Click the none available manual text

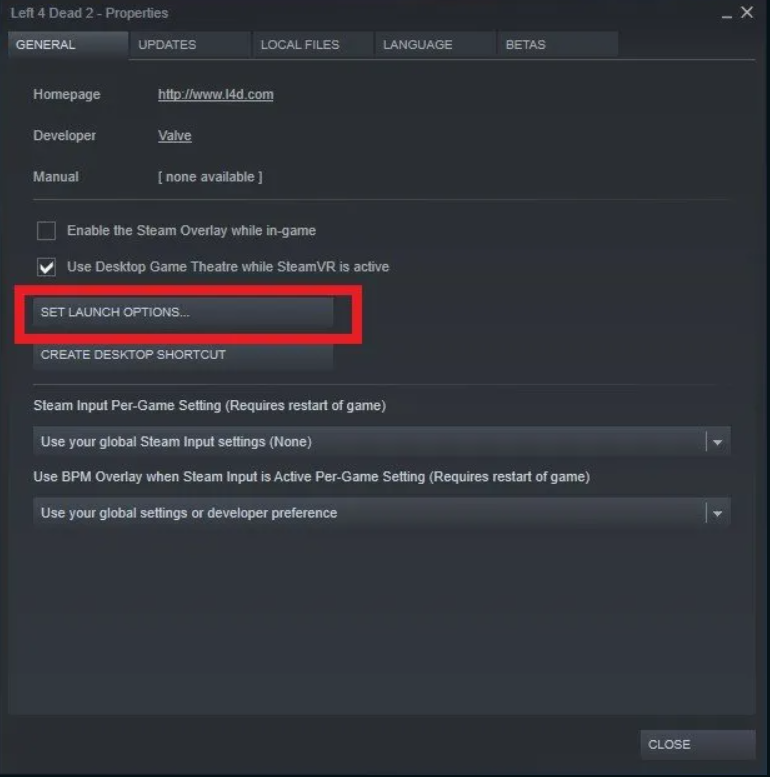tap(210, 177)
